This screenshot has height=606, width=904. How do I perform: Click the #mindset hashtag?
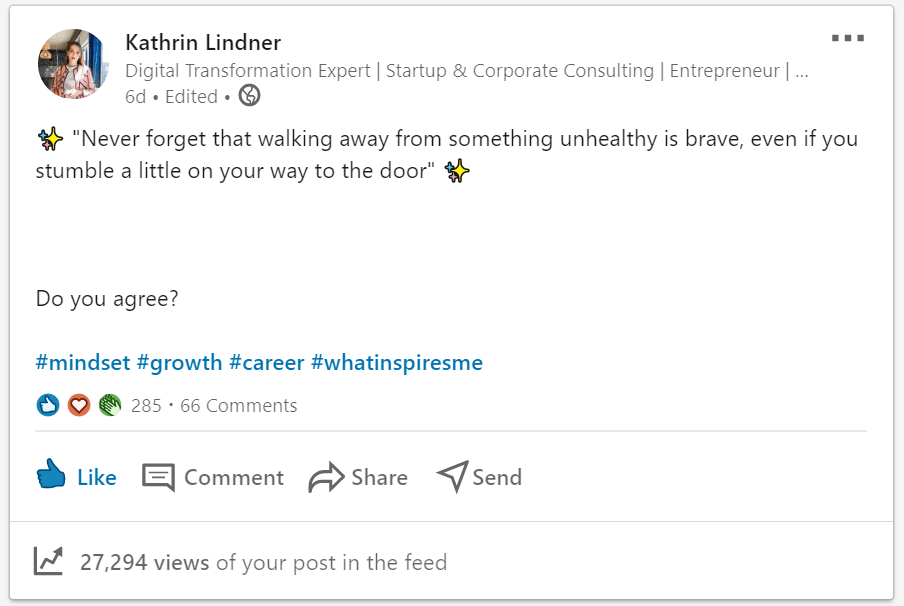pyautogui.click(x=83, y=362)
